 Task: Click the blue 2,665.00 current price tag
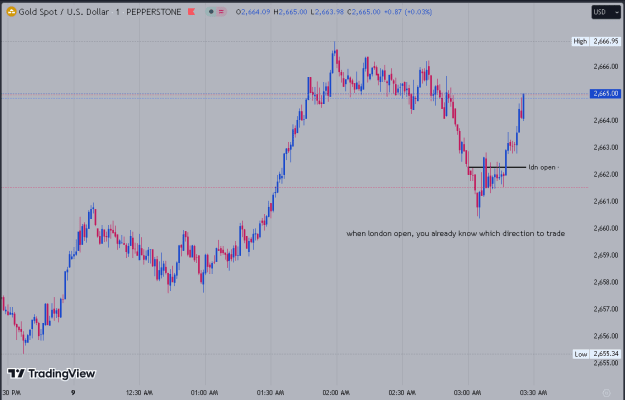tap(605, 94)
